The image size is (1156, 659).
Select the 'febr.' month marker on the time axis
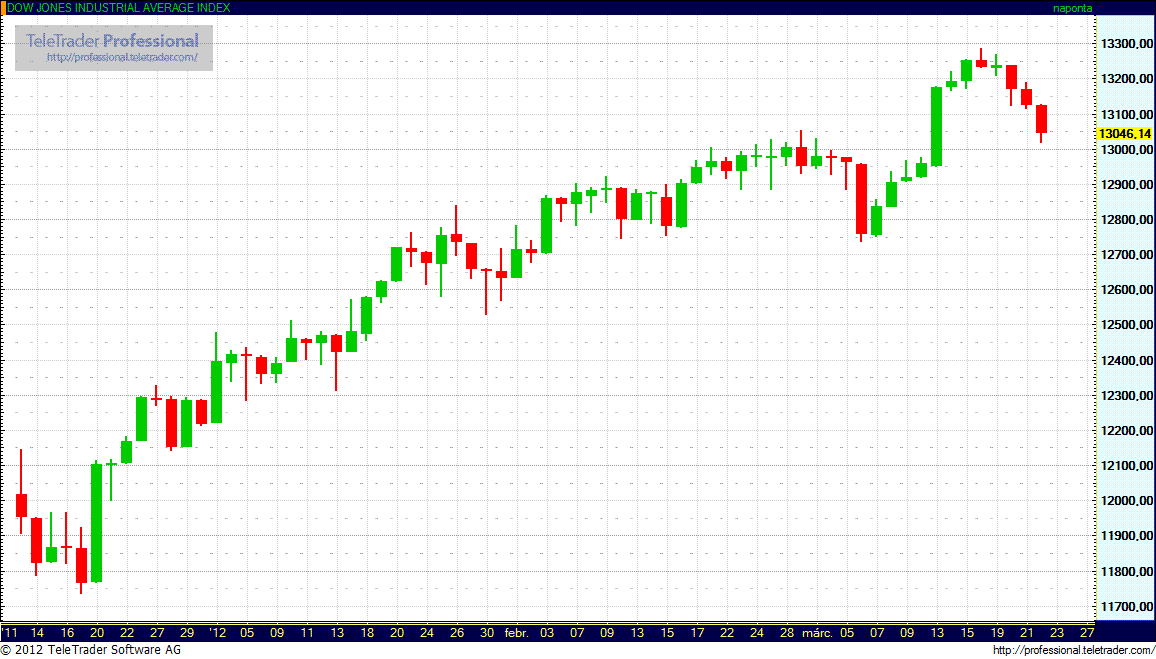click(x=515, y=633)
